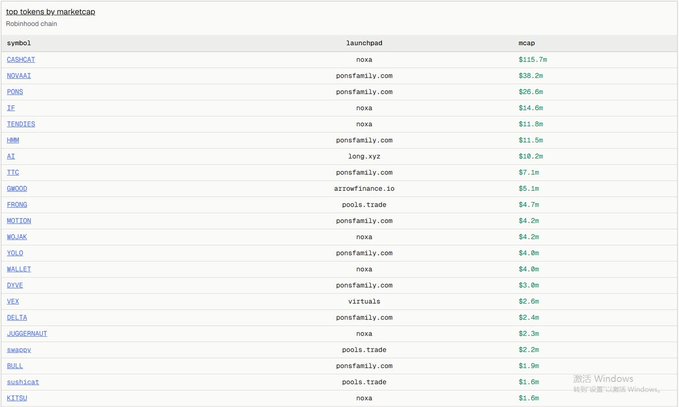
Task: Click 'virtuals' launchpad in VEX row
Action: (364, 301)
